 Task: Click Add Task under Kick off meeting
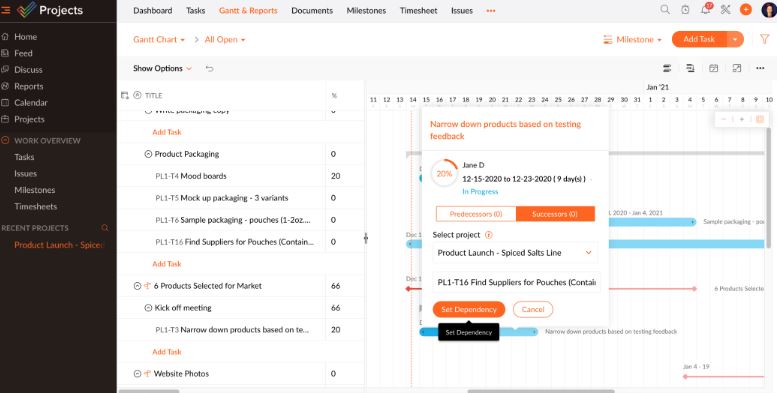[167, 352]
